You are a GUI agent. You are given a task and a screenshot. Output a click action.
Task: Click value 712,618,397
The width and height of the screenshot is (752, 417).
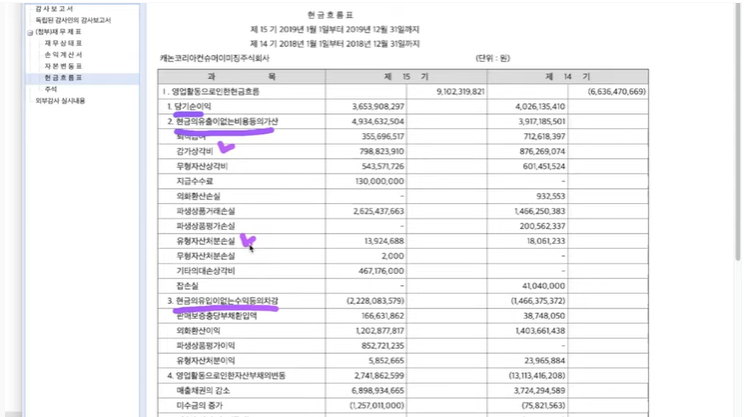click(x=544, y=136)
